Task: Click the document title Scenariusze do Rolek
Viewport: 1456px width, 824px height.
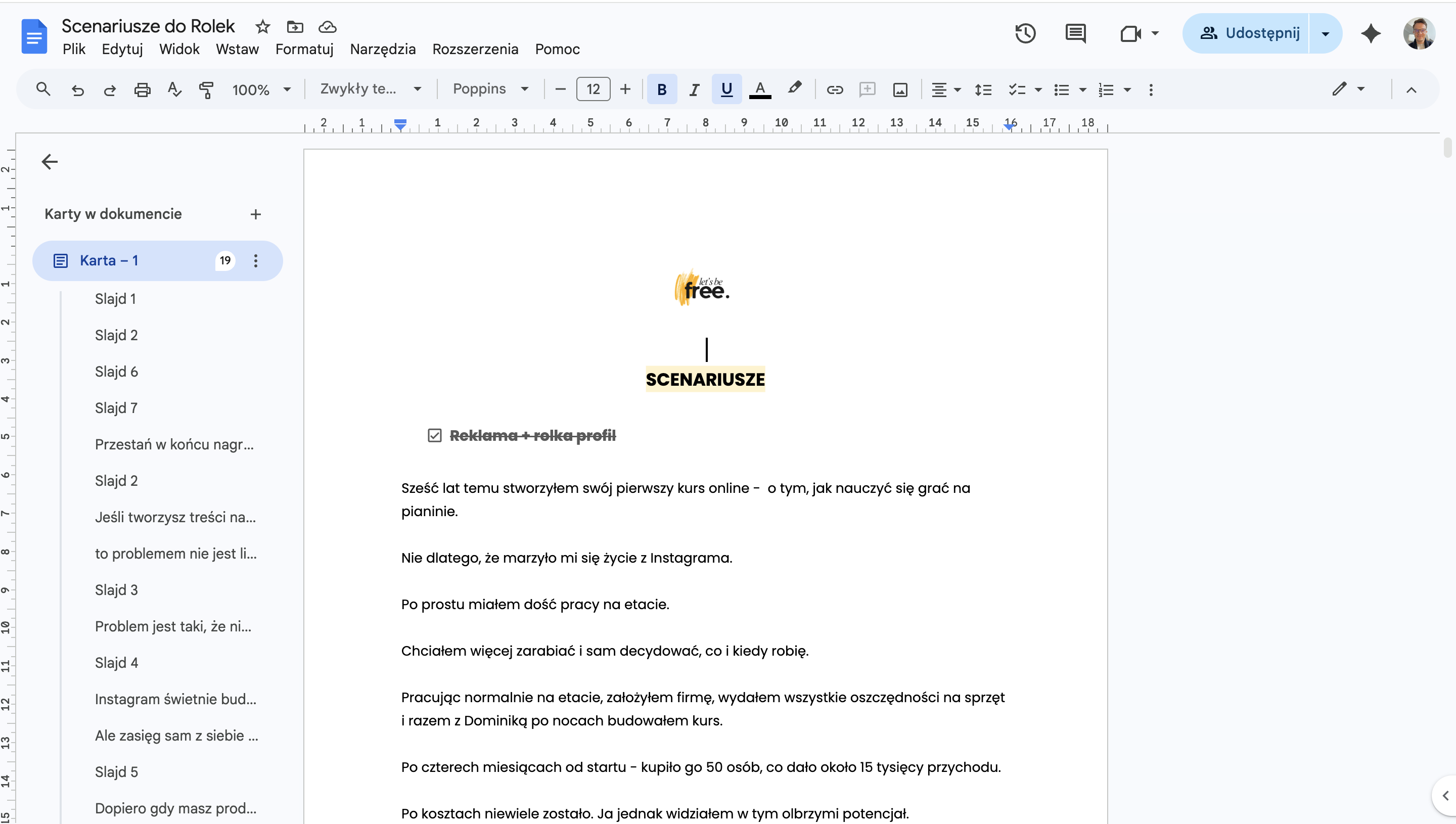Action: [148, 26]
